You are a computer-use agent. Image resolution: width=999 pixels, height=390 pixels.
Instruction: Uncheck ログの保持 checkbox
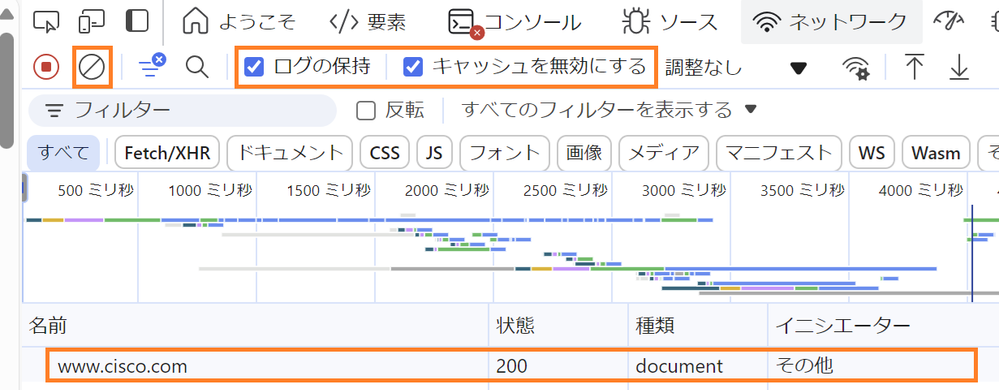pos(254,66)
